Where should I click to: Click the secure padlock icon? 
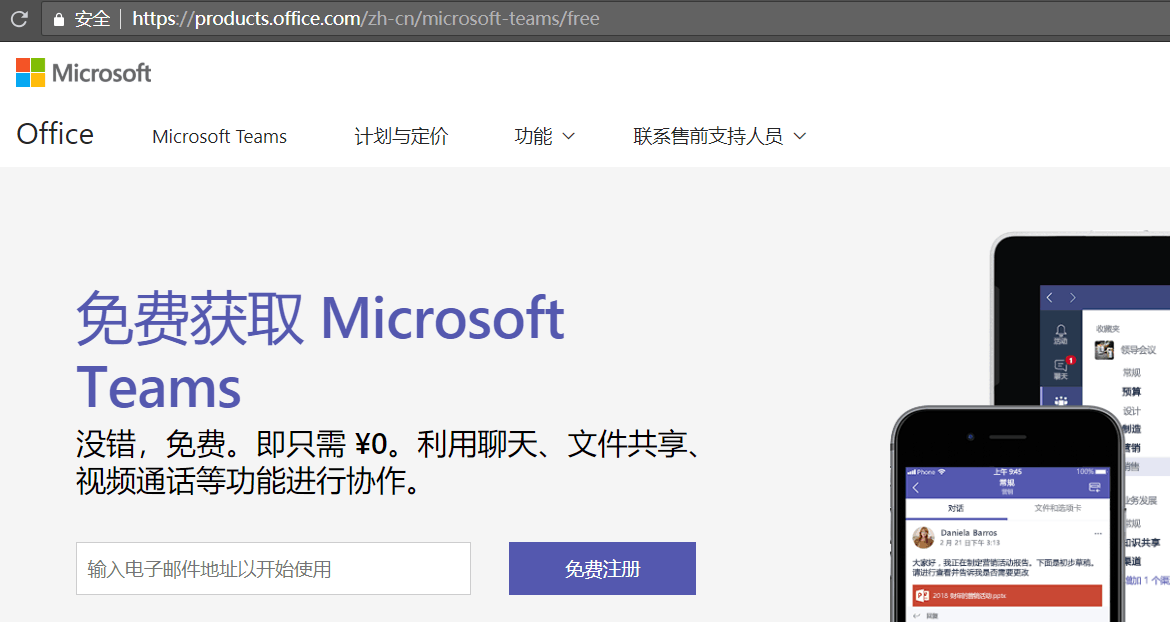pos(59,19)
